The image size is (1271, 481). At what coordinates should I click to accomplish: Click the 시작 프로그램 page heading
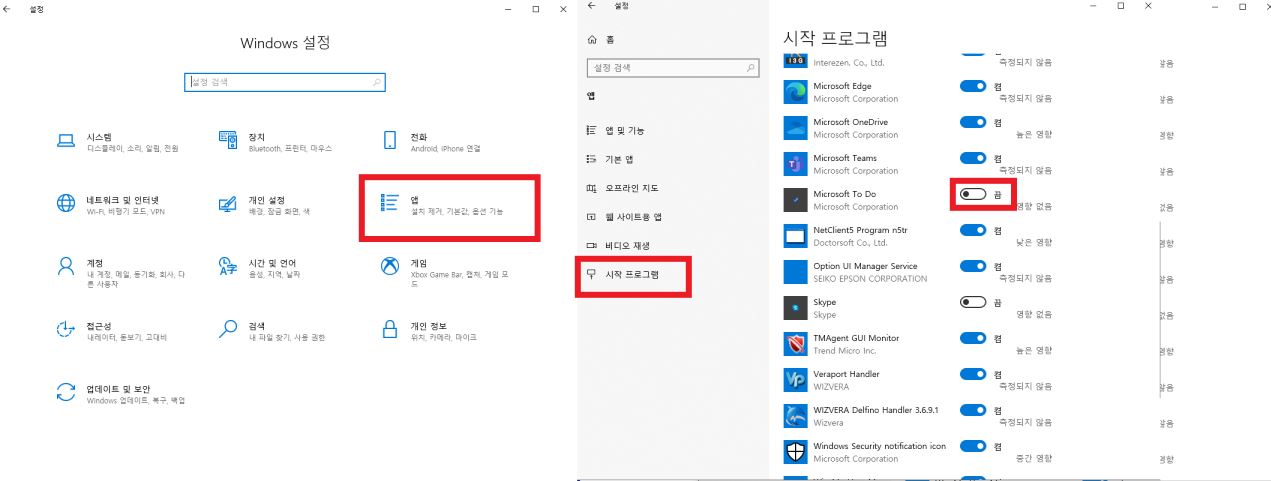pos(835,38)
